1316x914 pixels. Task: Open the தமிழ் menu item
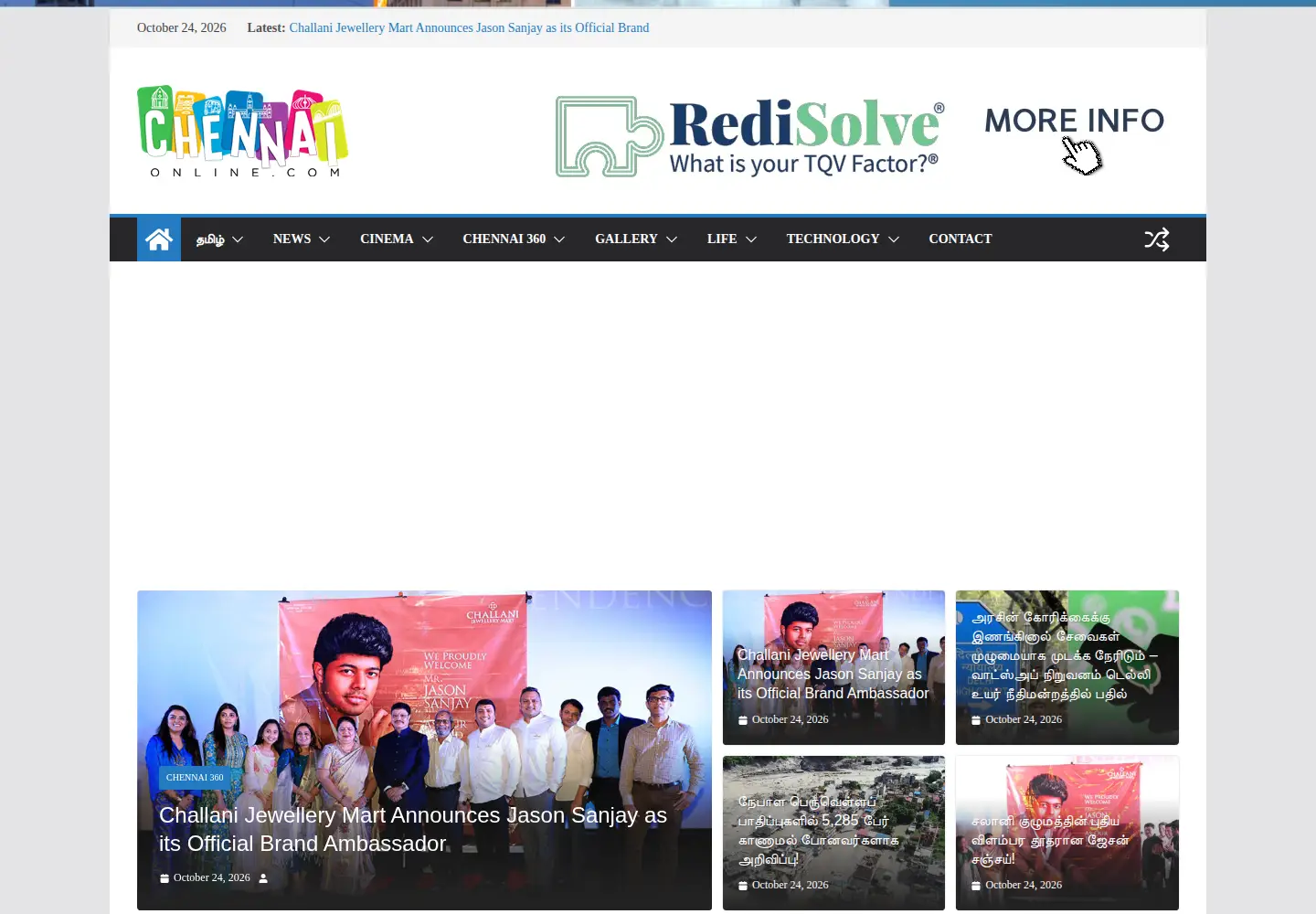(x=210, y=239)
